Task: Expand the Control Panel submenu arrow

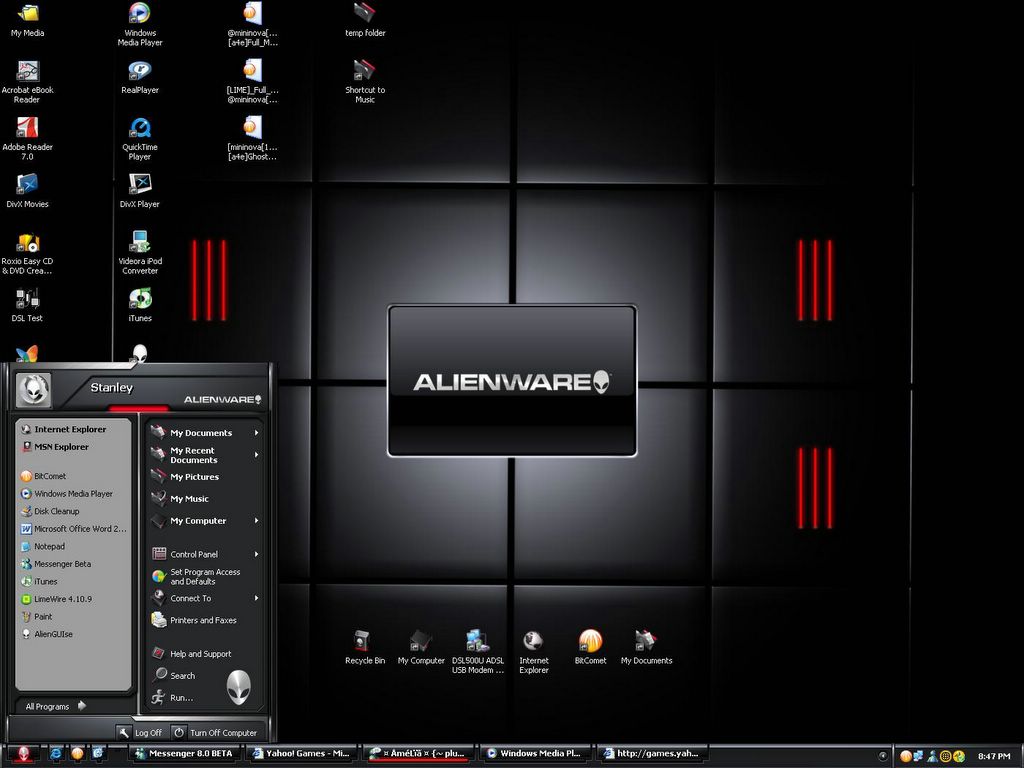Action: tap(257, 554)
